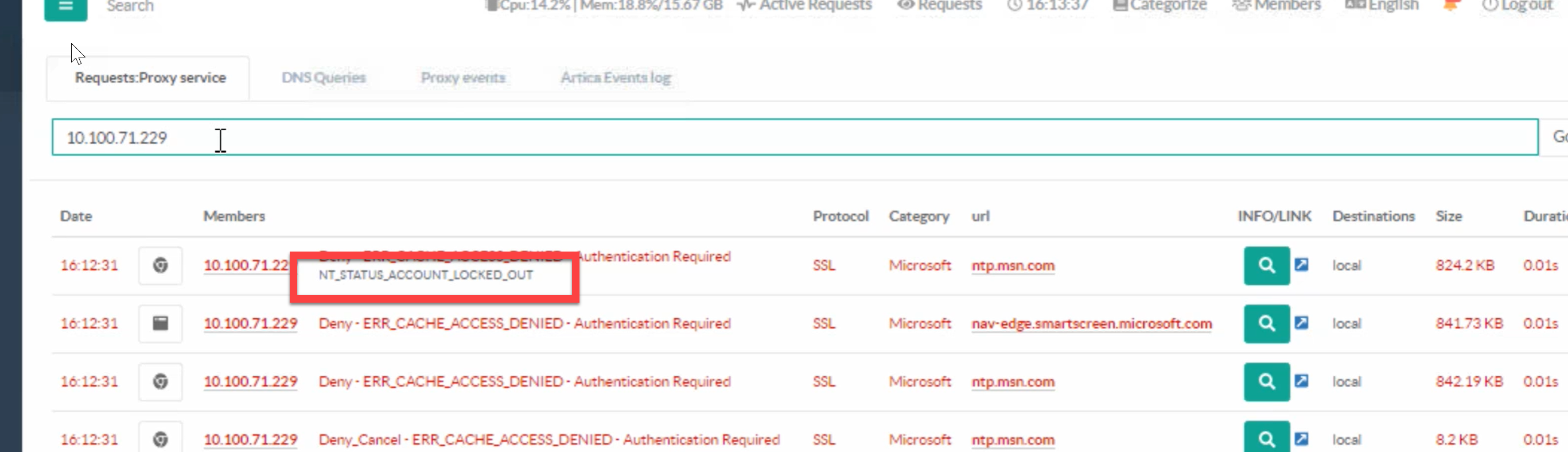Viewport: 1568px width, 452px height.
Task: Switch to the DNS Queries tab
Action: [323, 78]
